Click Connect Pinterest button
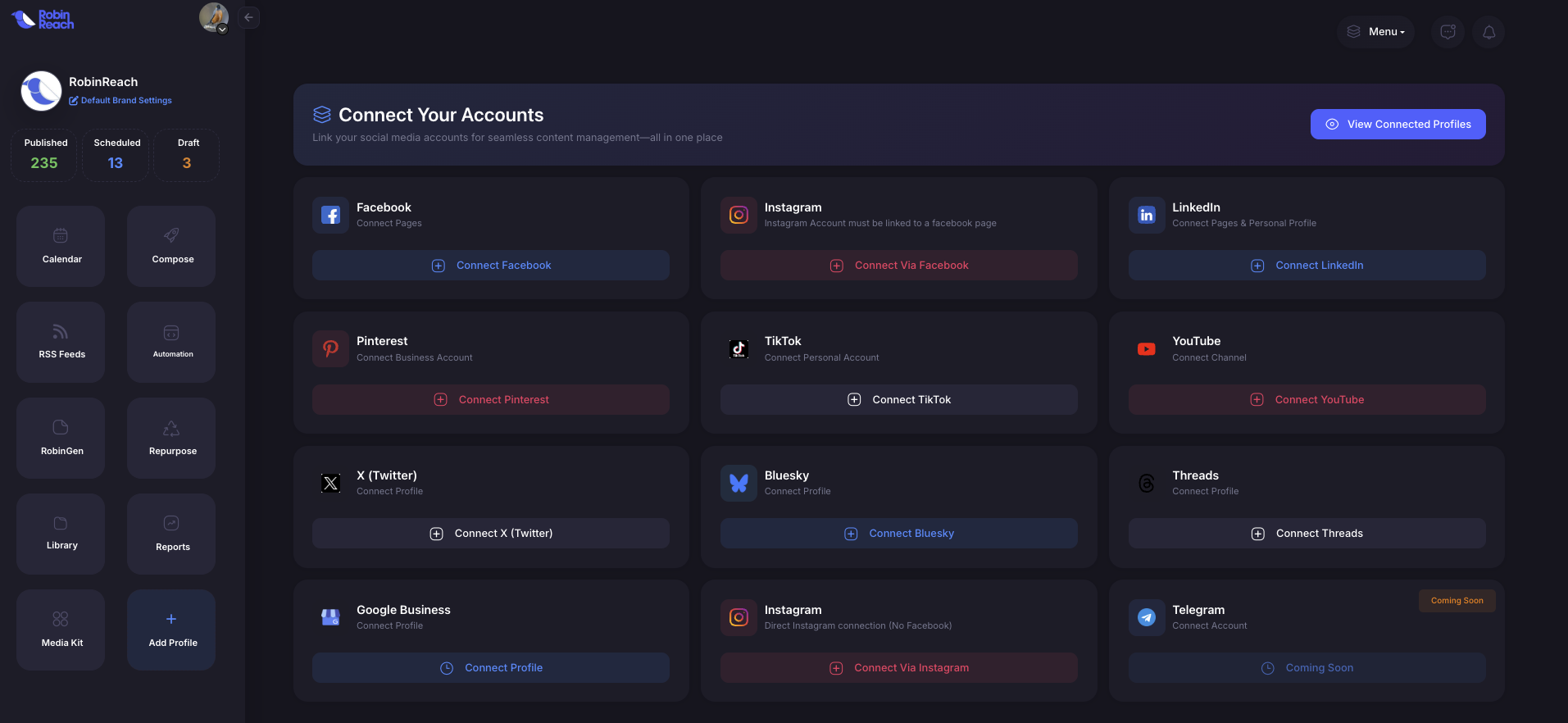This screenshot has height=723, width=1568. [x=491, y=399]
